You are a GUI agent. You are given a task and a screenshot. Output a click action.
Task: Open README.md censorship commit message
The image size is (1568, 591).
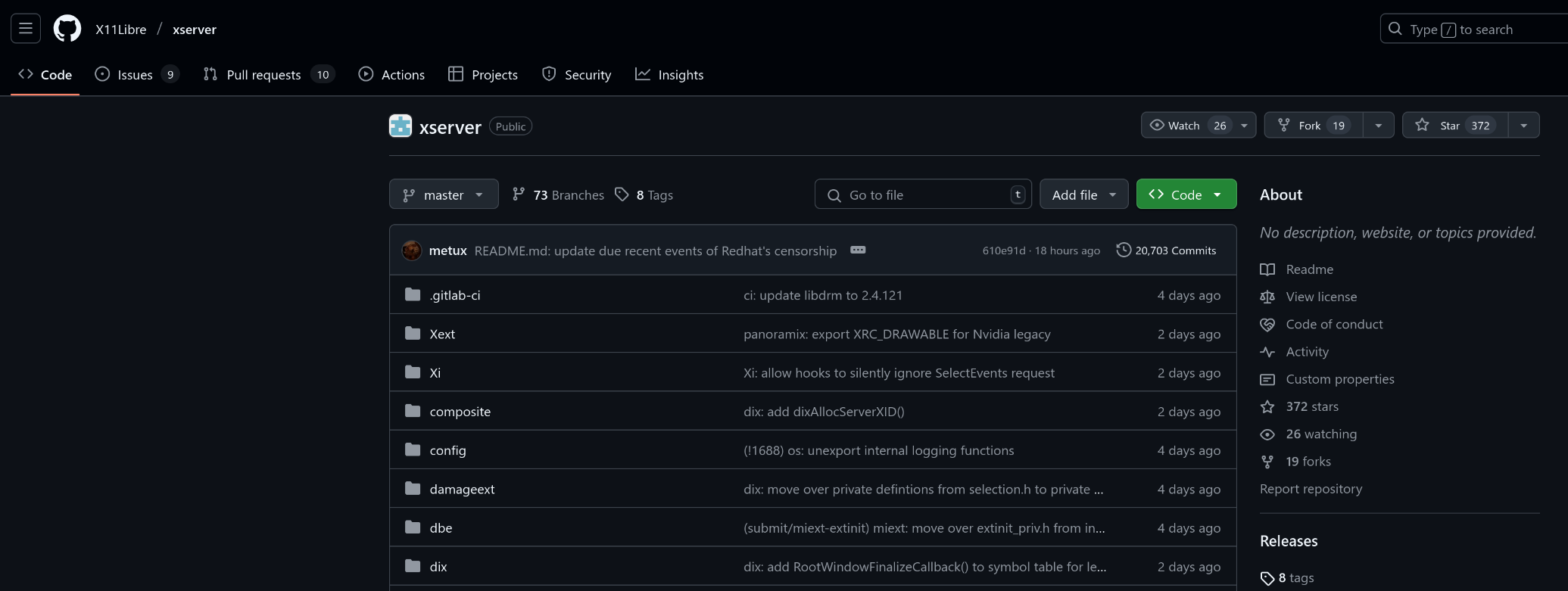click(x=656, y=250)
